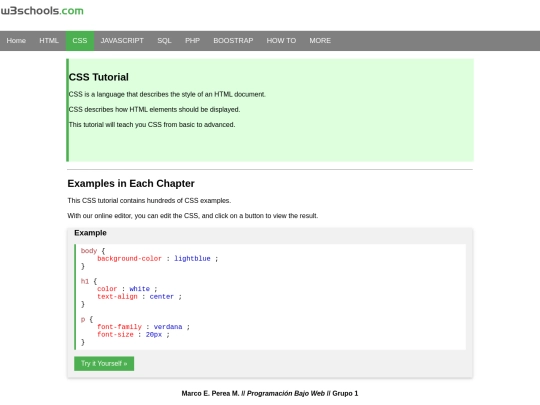Click the Example label above the code
This screenshot has height=405, width=540.
pos(90,233)
